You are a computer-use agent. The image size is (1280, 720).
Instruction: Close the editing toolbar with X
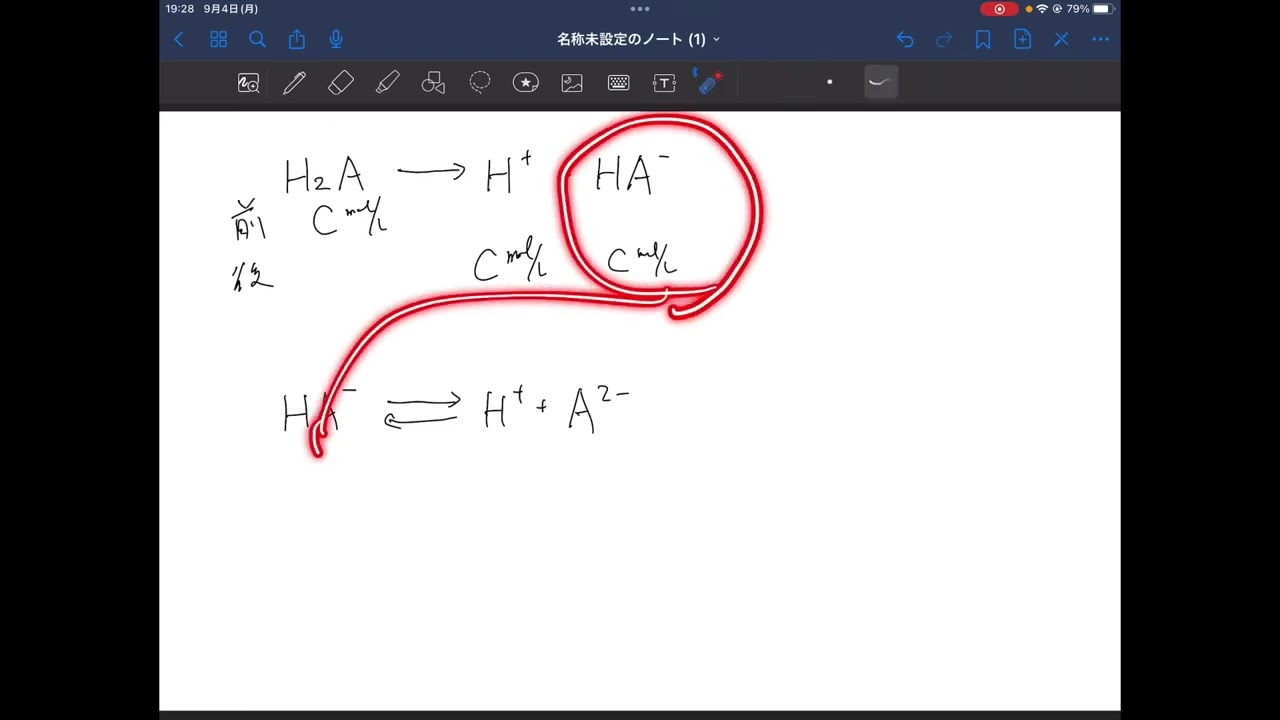click(1061, 40)
